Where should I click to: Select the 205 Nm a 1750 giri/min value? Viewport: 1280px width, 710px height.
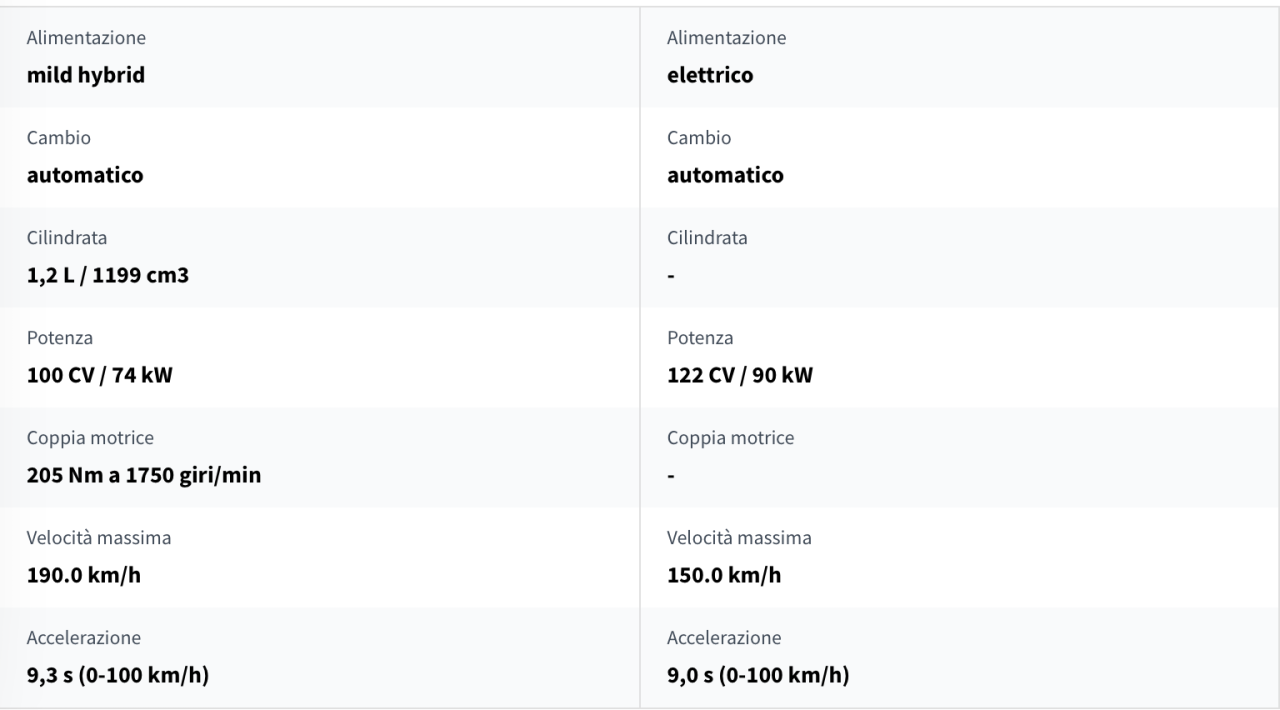[x=144, y=475]
